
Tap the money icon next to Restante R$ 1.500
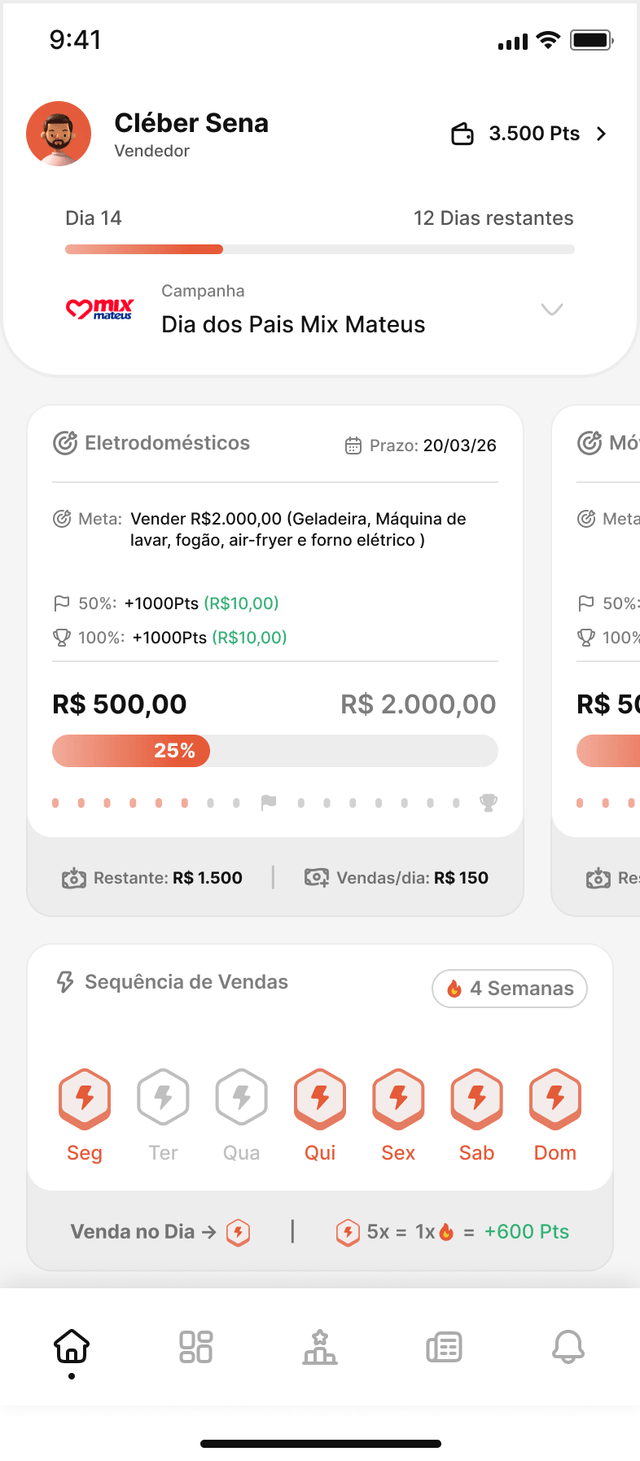click(x=74, y=877)
